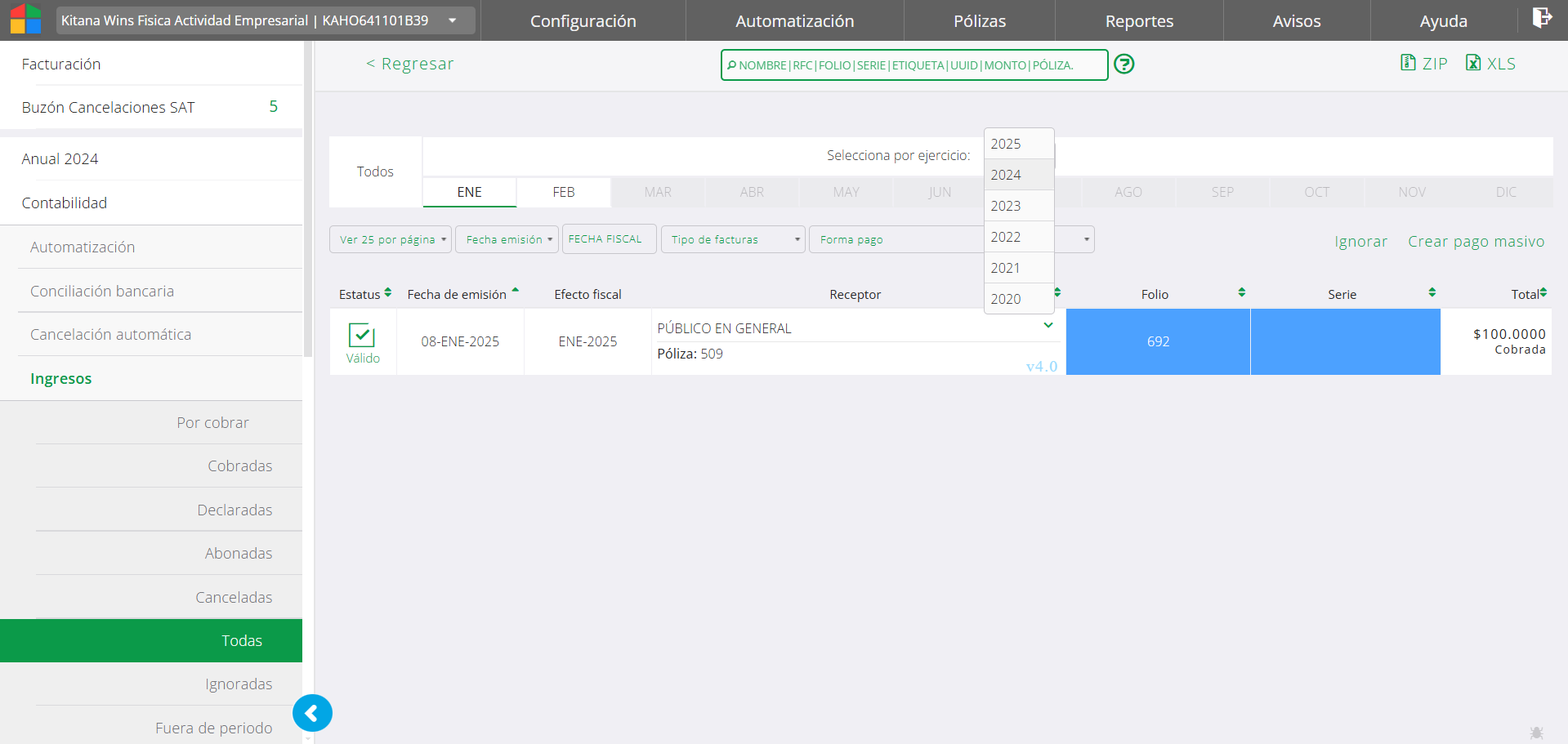Click Crear pago masivo
This screenshot has width=1568, height=744.
click(x=1476, y=241)
